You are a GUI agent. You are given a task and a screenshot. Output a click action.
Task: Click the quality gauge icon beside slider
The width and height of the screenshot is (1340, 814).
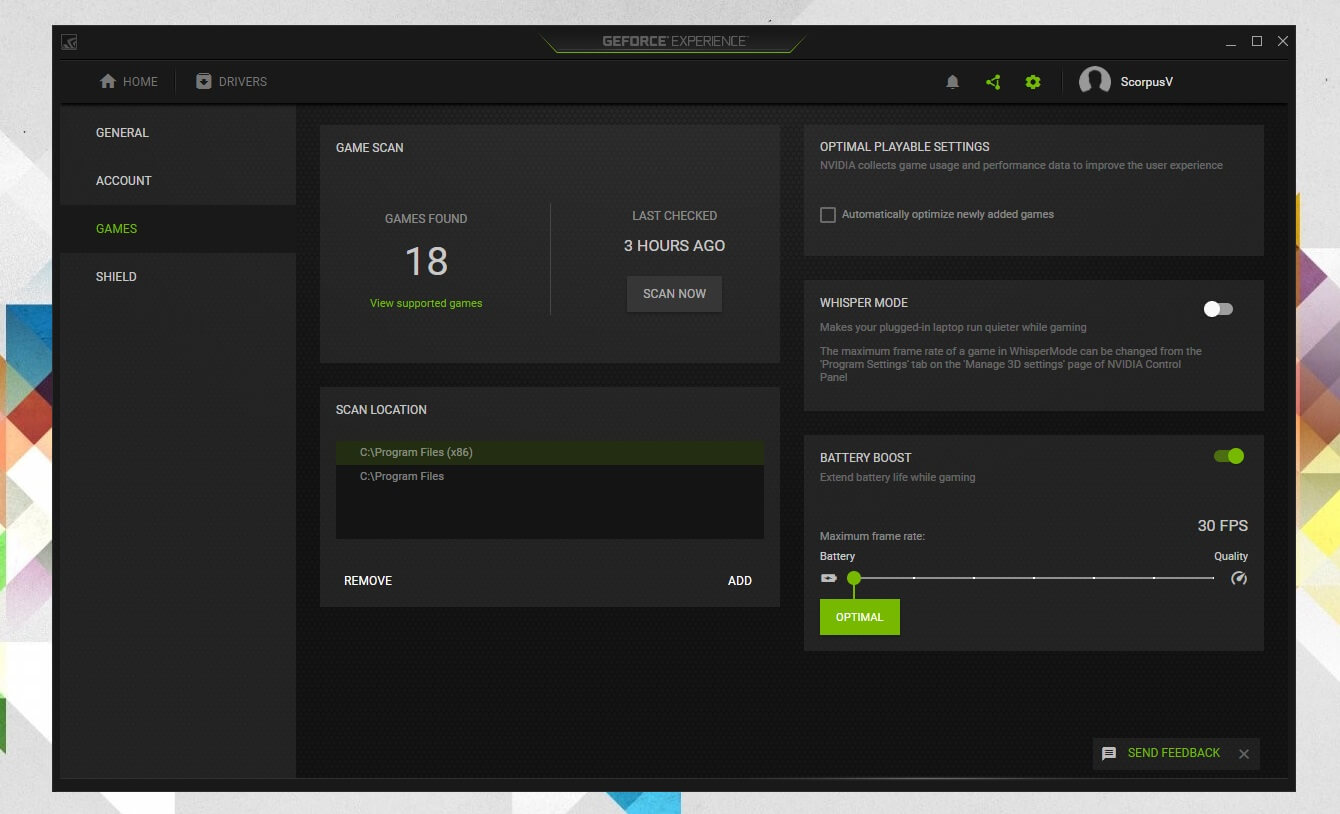[1239, 578]
